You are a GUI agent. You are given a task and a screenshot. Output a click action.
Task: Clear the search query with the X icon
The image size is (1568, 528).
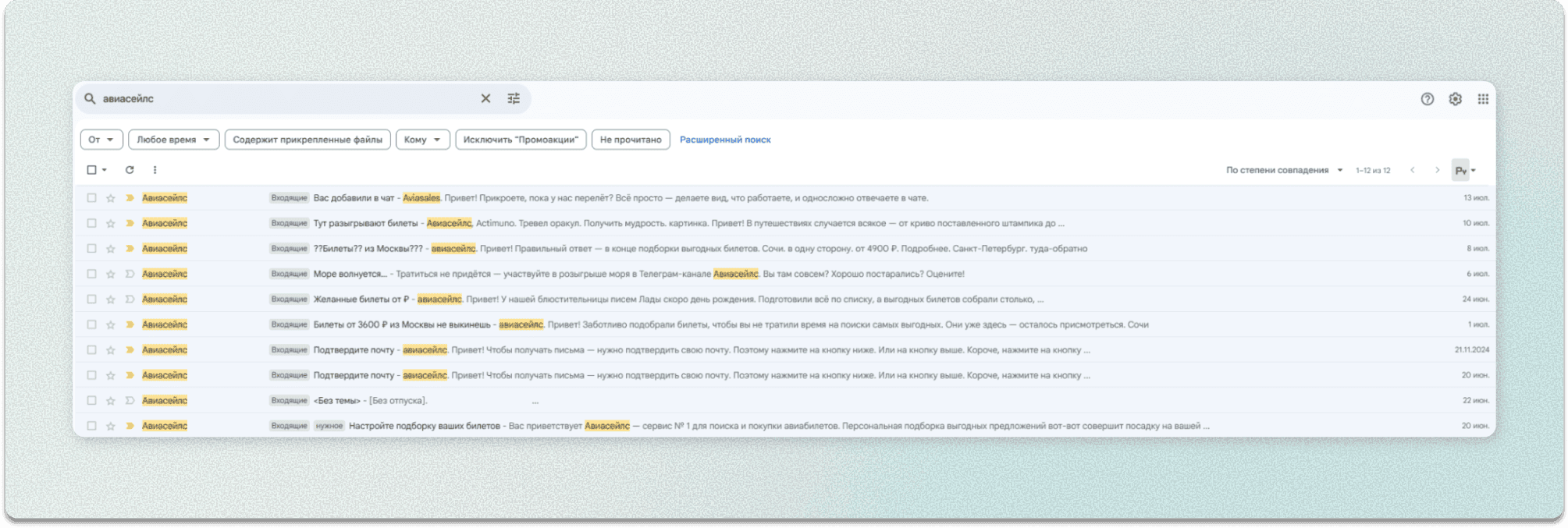[x=485, y=98]
